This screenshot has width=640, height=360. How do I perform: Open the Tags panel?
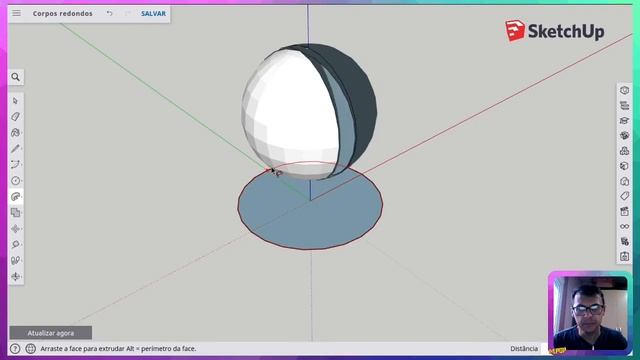(624, 196)
